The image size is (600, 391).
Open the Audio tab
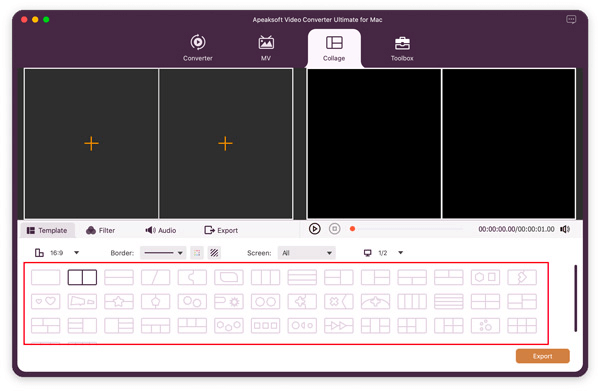pyautogui.click(x=161, y=230)
